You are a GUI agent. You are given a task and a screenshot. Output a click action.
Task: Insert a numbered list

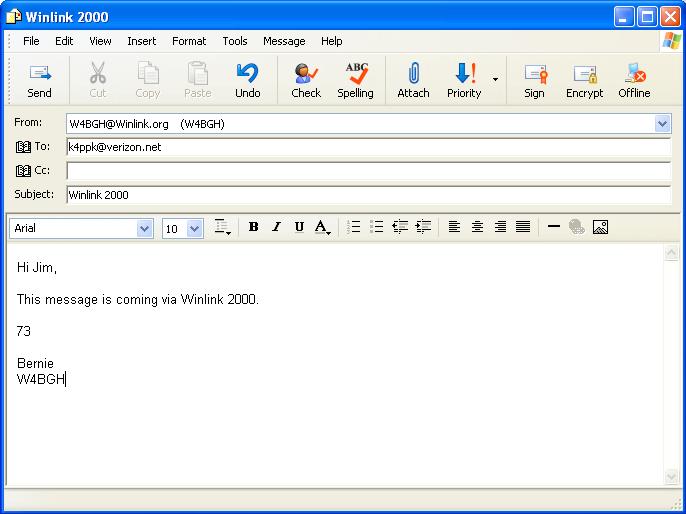point(353,227)
